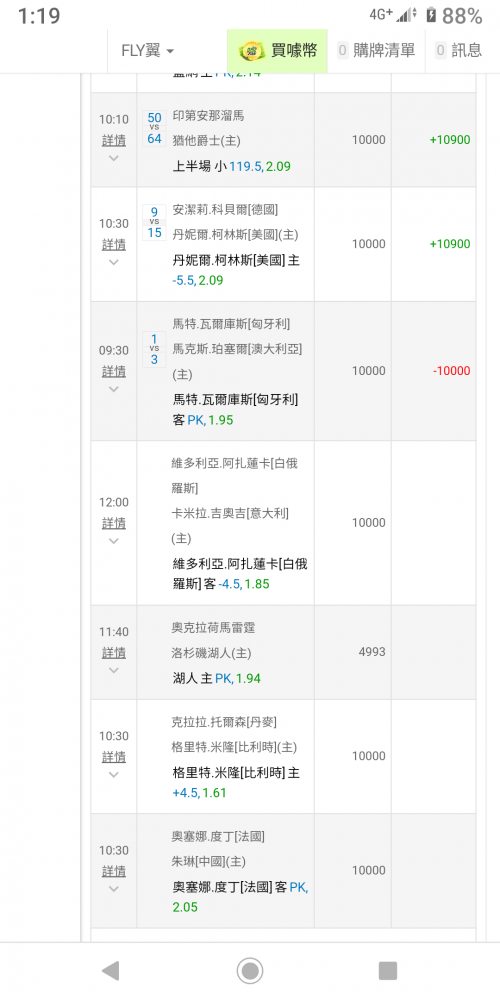This screenshot has height=1000, width=500.
Task: Tap the 0 badge beside 訊息
Action: point(440,50)
